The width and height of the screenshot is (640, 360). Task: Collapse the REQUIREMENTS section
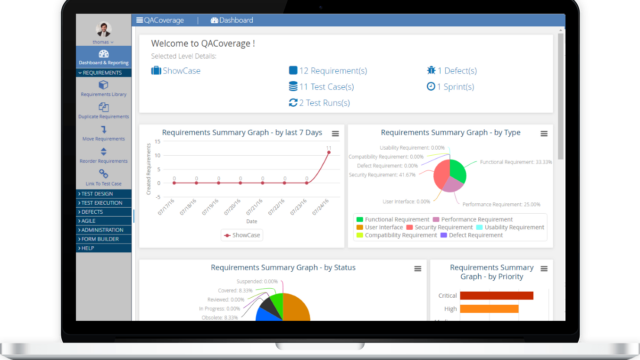[104, 73]
